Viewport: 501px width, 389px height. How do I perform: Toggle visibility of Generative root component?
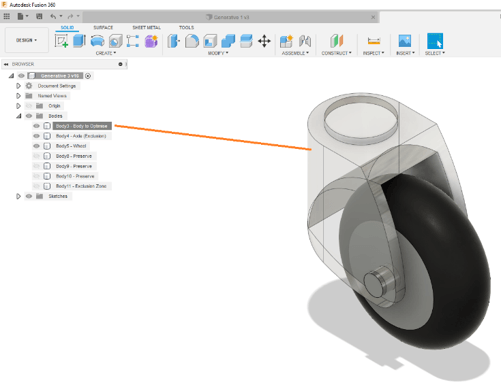pos(21,76)
